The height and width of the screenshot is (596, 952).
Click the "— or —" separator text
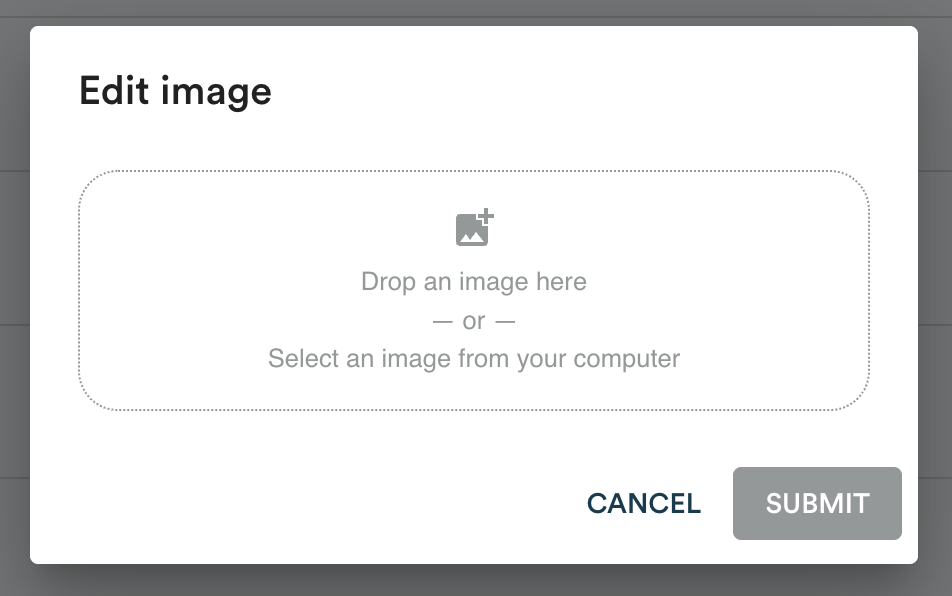474,321
